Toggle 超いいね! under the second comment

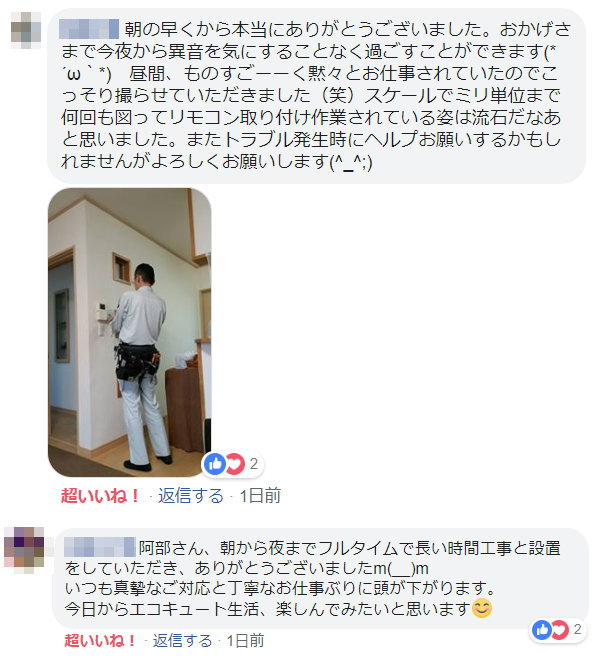tap(100, 641)
